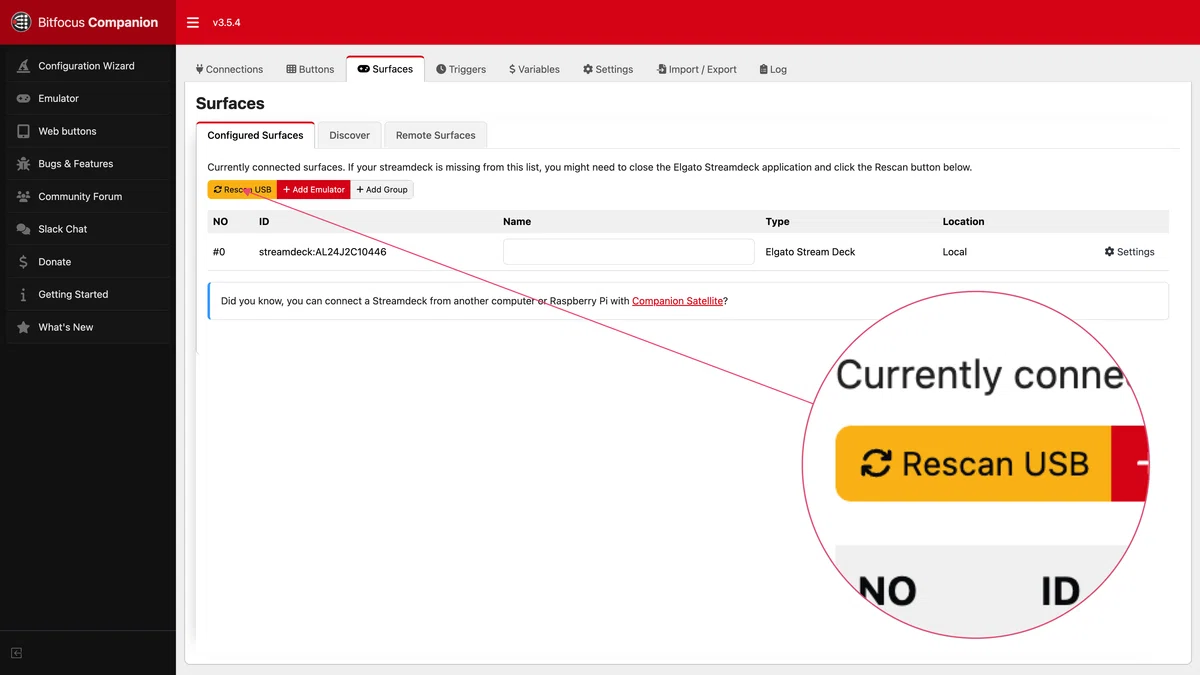Open Slack Chat sidebar link
This screenshot has height=675, width=1200.
pyautogui.click(x=88, y=229)
